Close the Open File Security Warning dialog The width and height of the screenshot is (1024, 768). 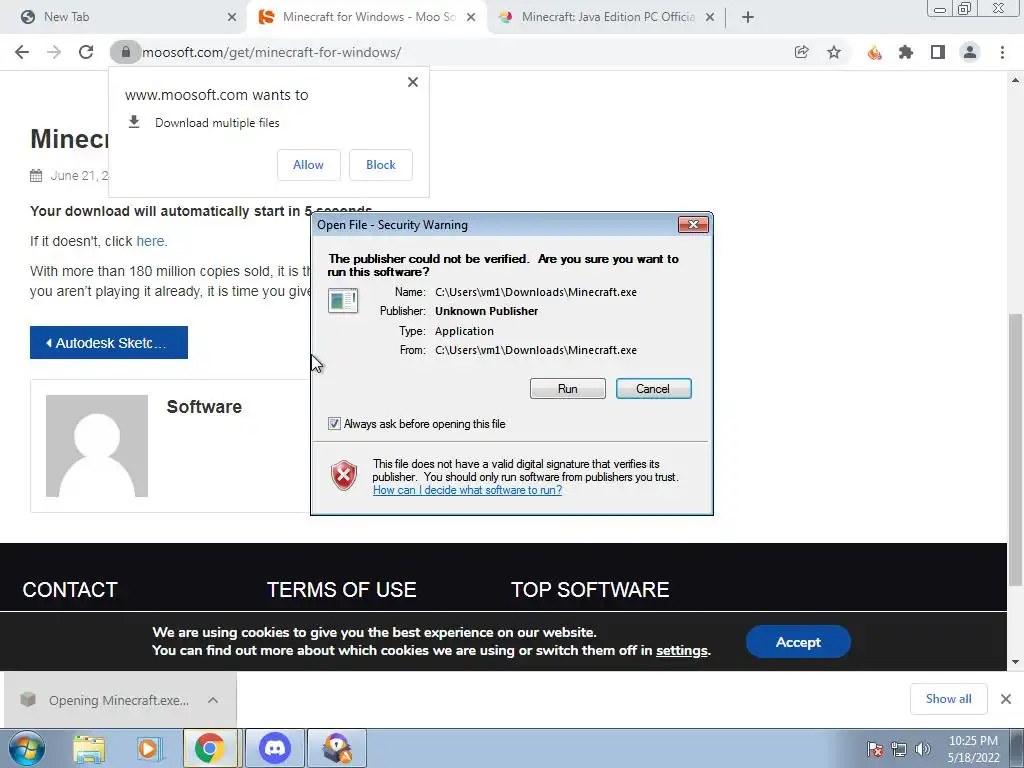[693, 225]
